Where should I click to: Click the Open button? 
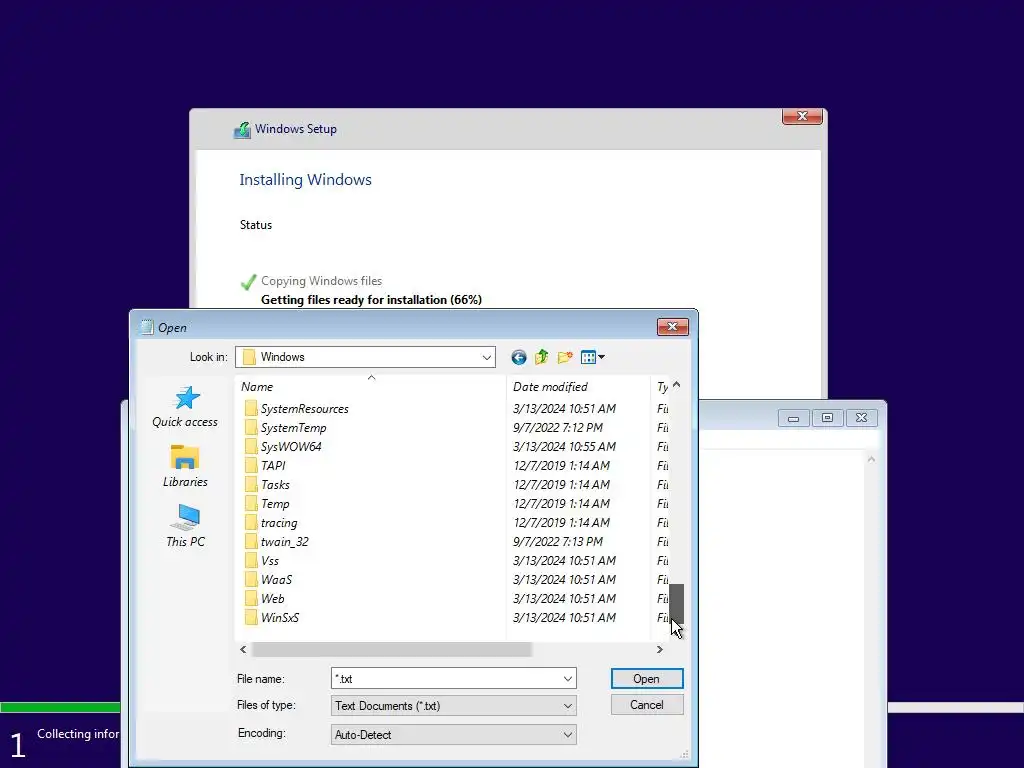point(647,679)
